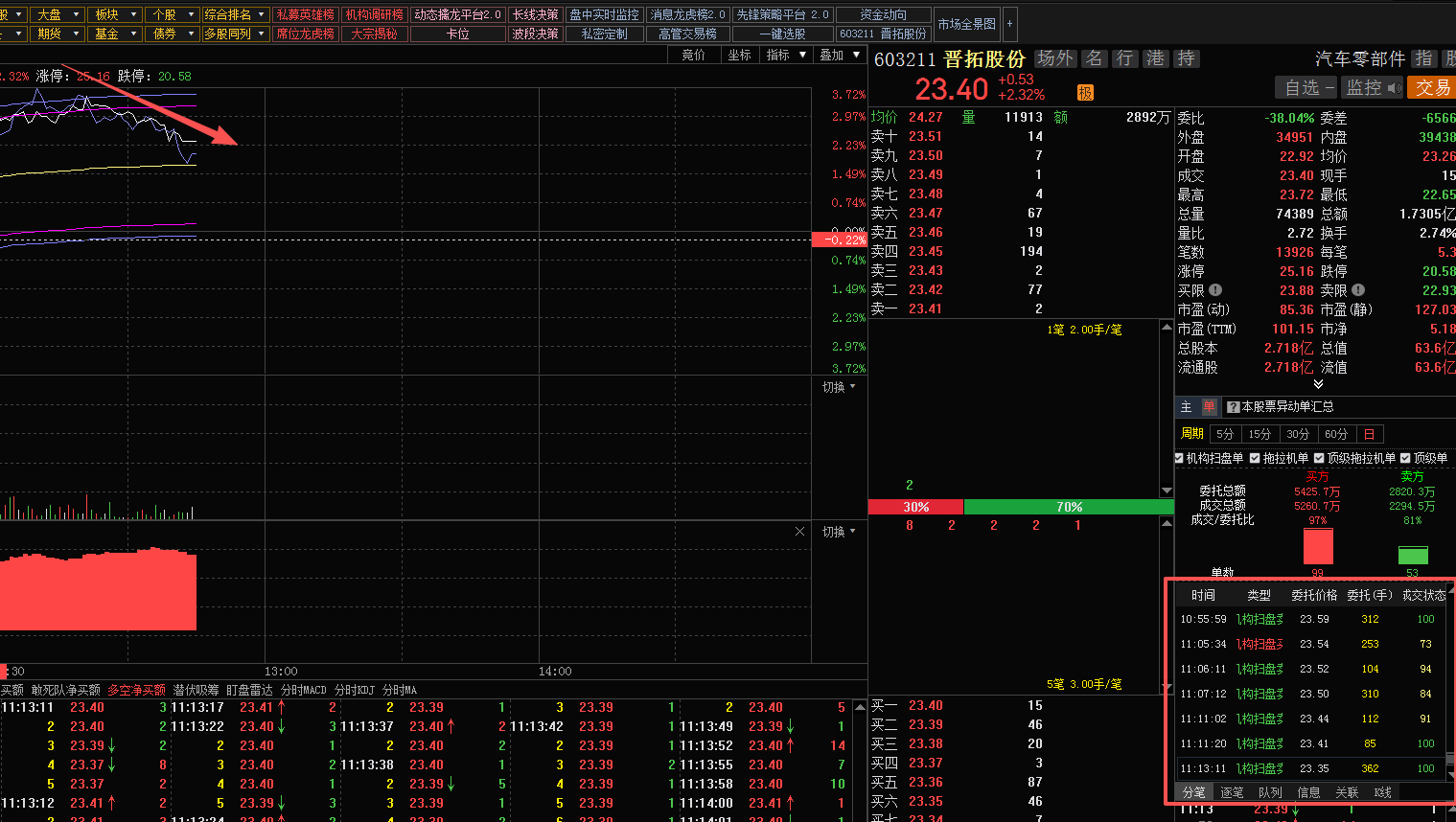Select the 多空净买额 indicator tab
Viewport: 1456px width, 822px height.
136,690
